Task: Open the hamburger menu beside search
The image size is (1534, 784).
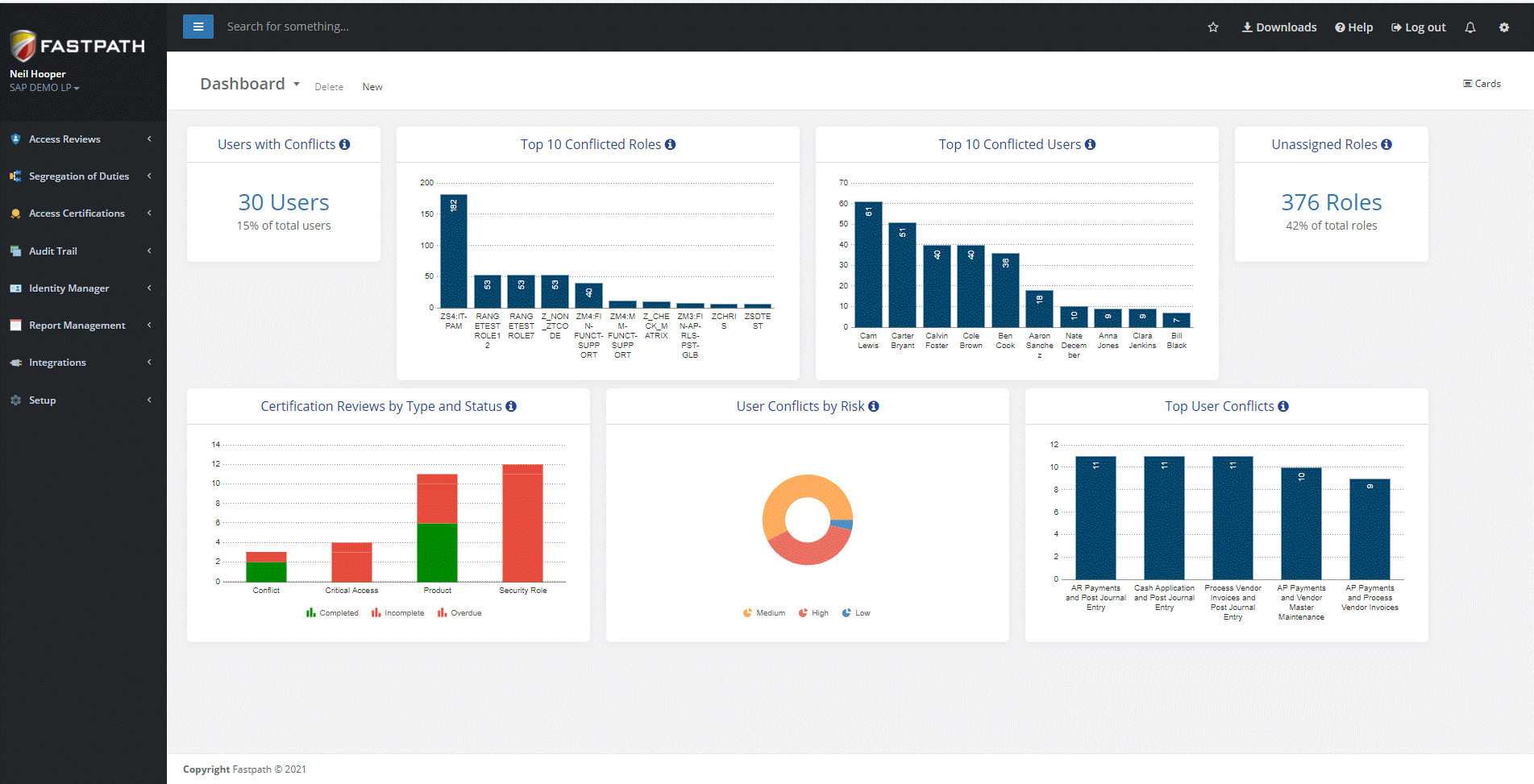Action: click(x=198, y=26)
